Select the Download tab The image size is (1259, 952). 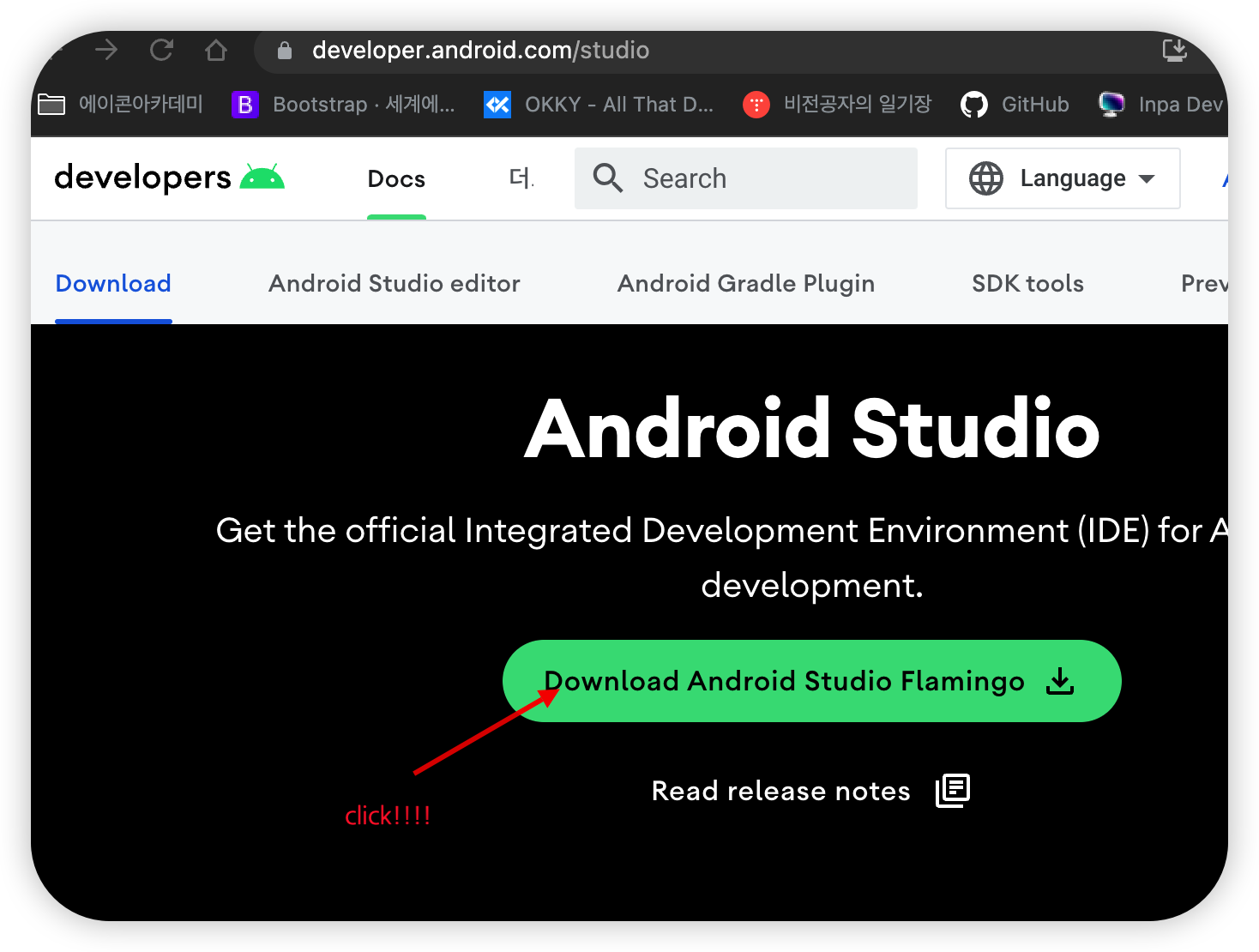(113, 283)
